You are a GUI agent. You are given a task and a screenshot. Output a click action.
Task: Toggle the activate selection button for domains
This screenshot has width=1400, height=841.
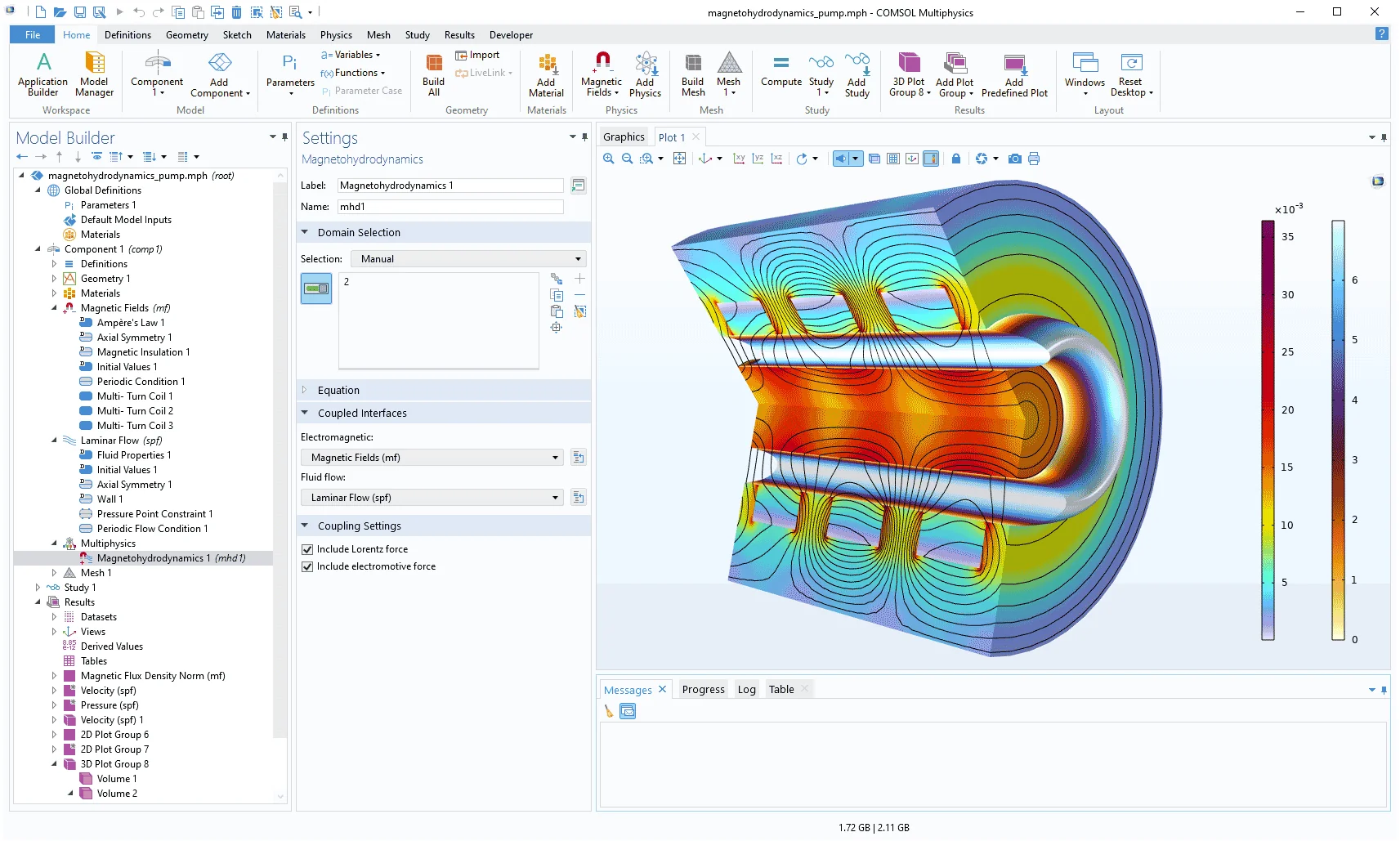pyautogui.click(x=316, y=289)
